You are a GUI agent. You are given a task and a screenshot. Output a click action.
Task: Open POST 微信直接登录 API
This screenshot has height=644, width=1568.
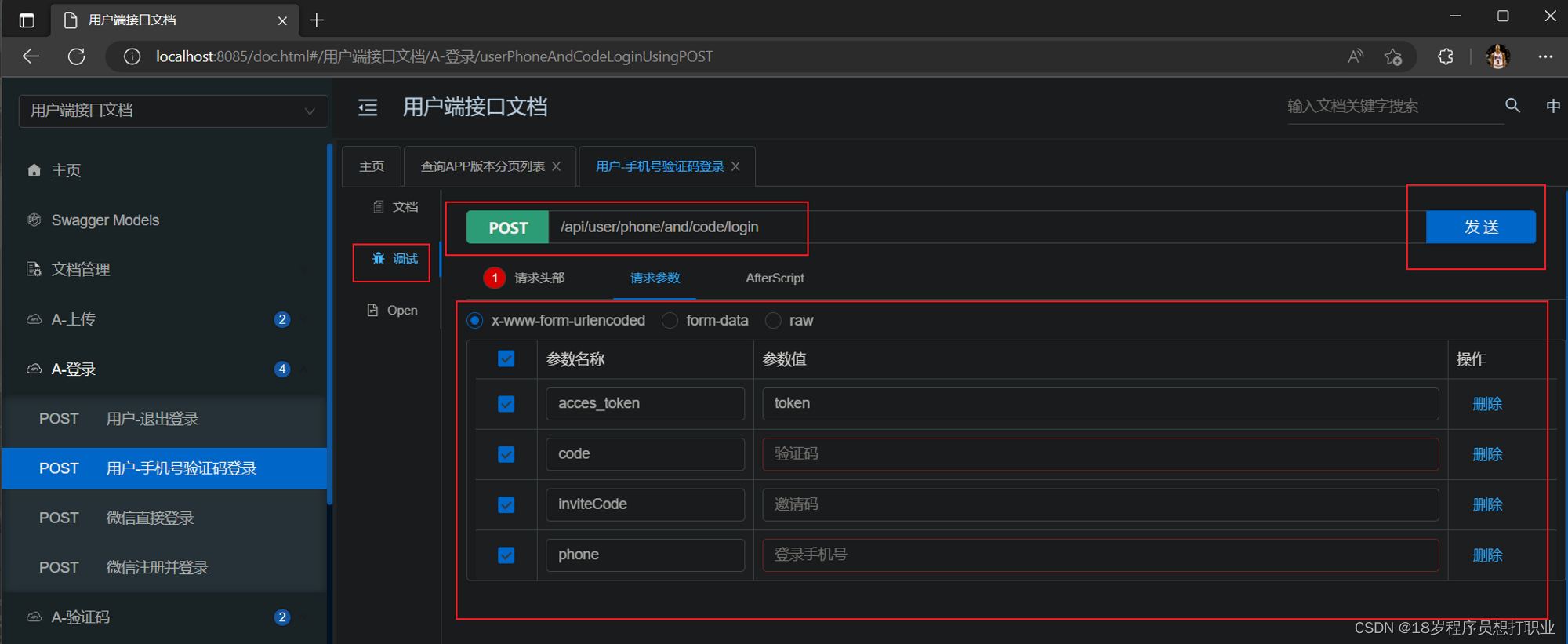[165, 518]
